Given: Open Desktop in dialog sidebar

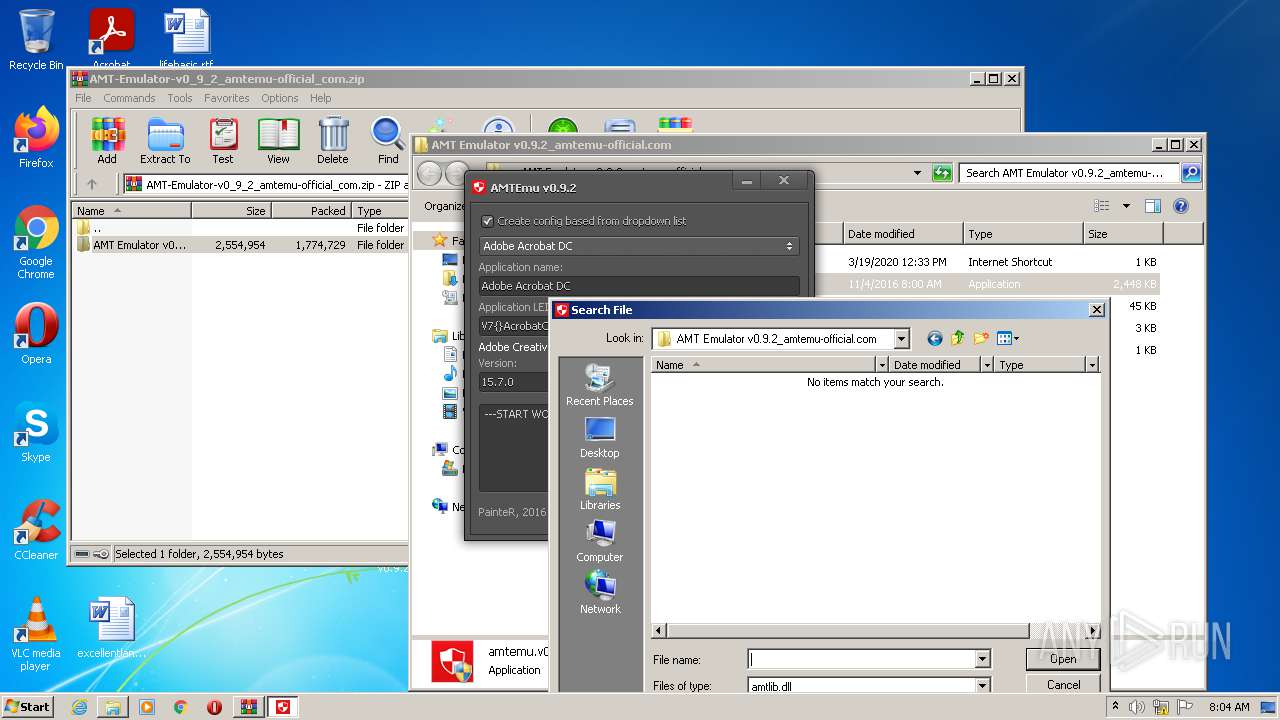Looking at the screenshot, I should 600,438.
